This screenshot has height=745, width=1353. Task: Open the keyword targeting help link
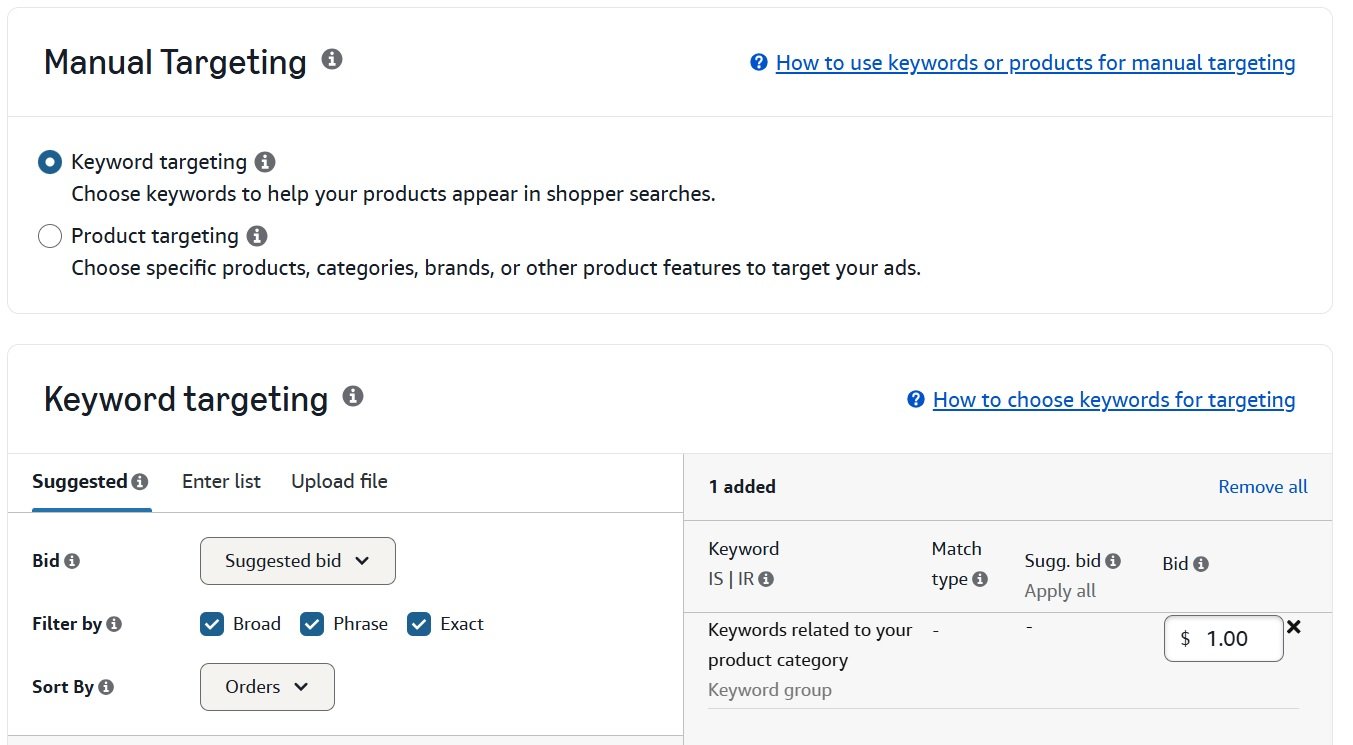point(1113,399)
